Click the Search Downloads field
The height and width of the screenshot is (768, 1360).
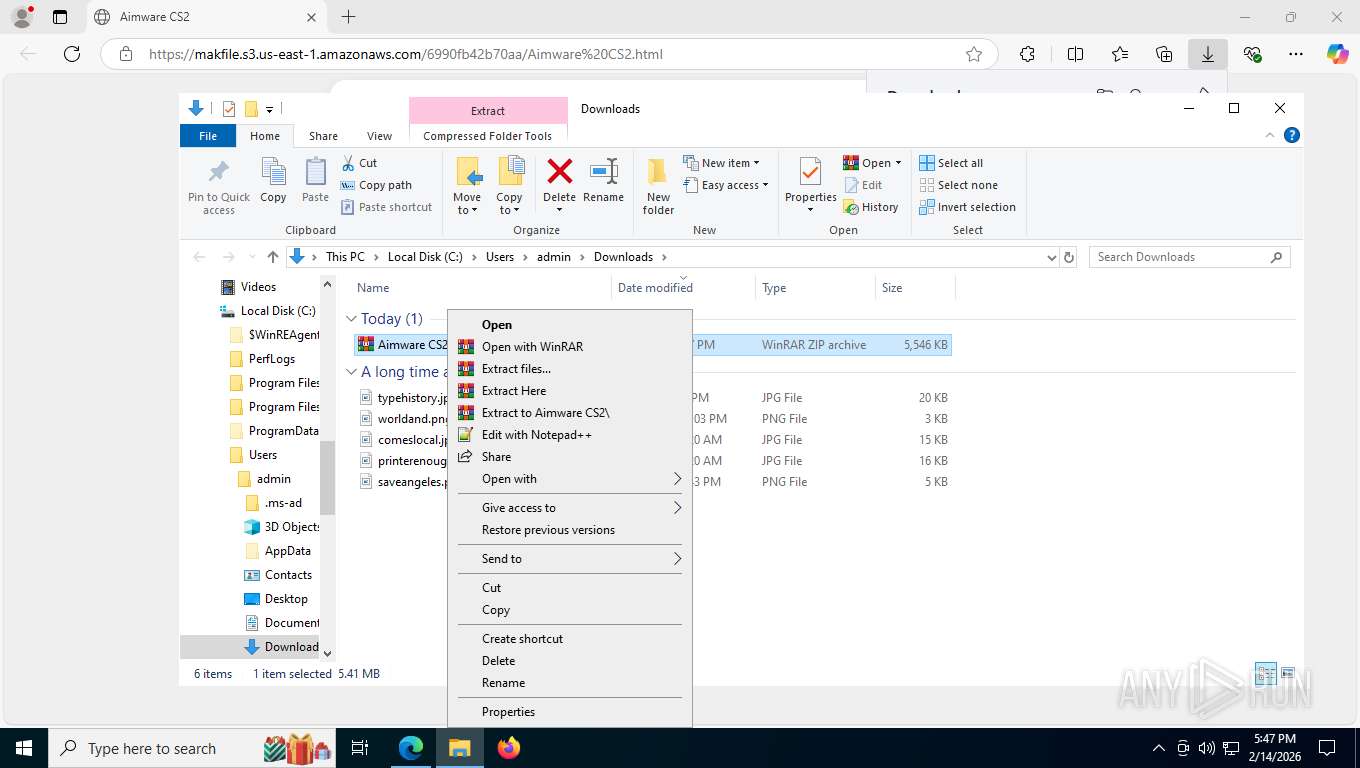pyautogui.click(x=1189, y=257)
